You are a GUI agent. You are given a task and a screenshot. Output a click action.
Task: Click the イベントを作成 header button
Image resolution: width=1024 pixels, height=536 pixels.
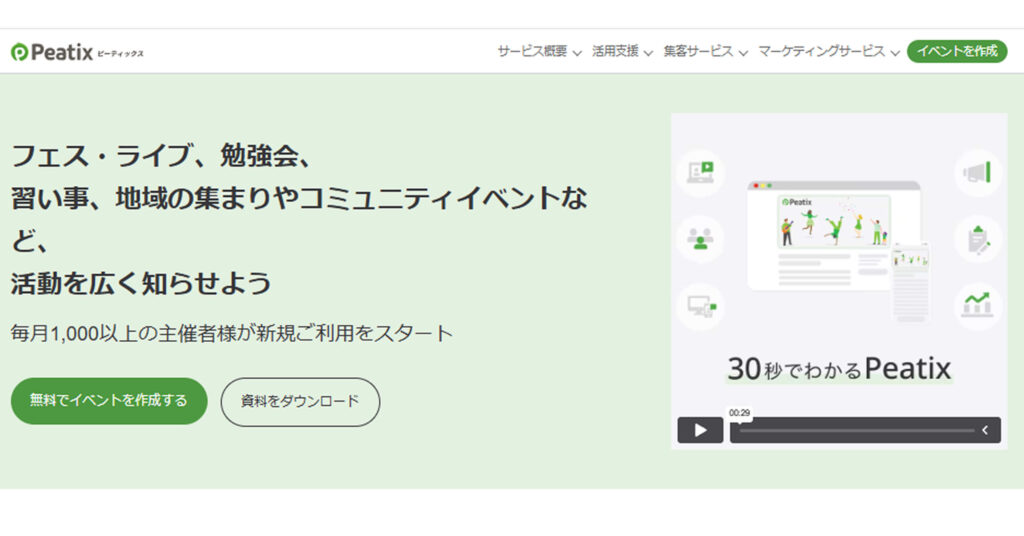pos(957,52)
